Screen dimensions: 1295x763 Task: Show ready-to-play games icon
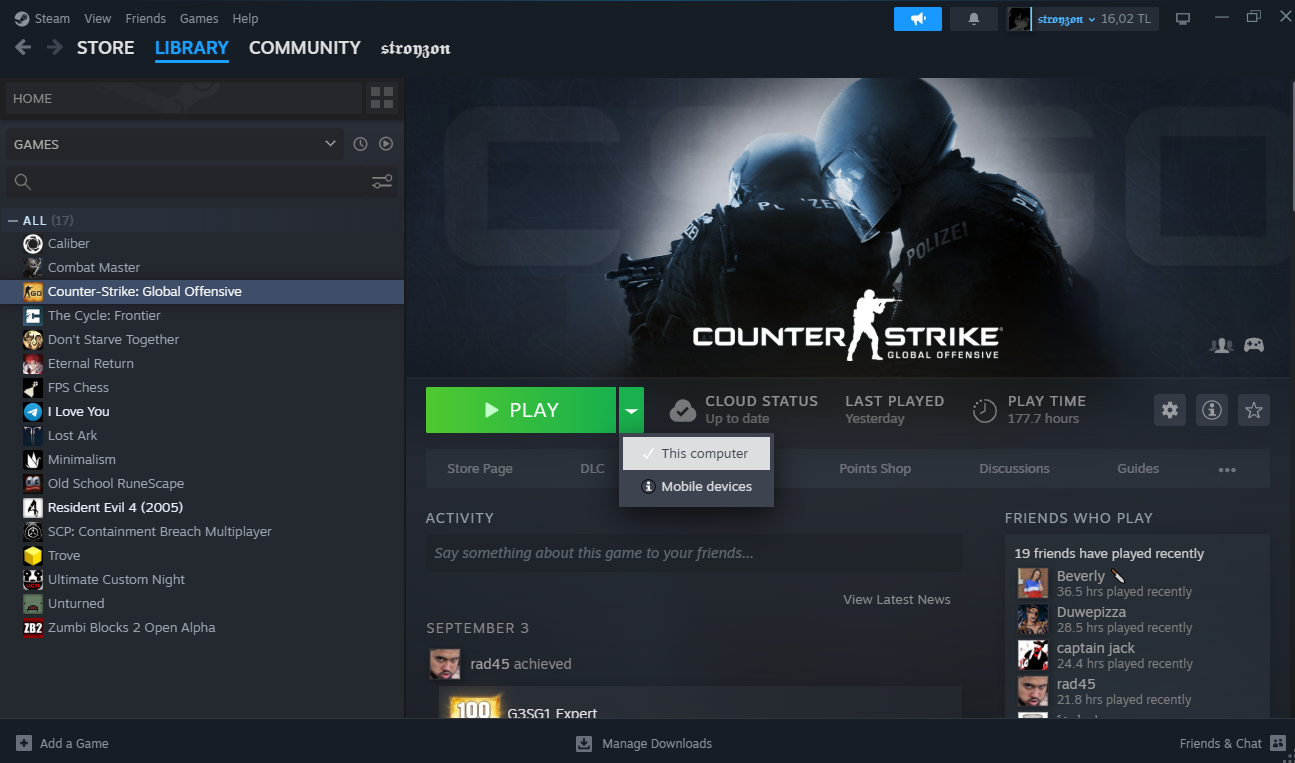pos(386,144)
